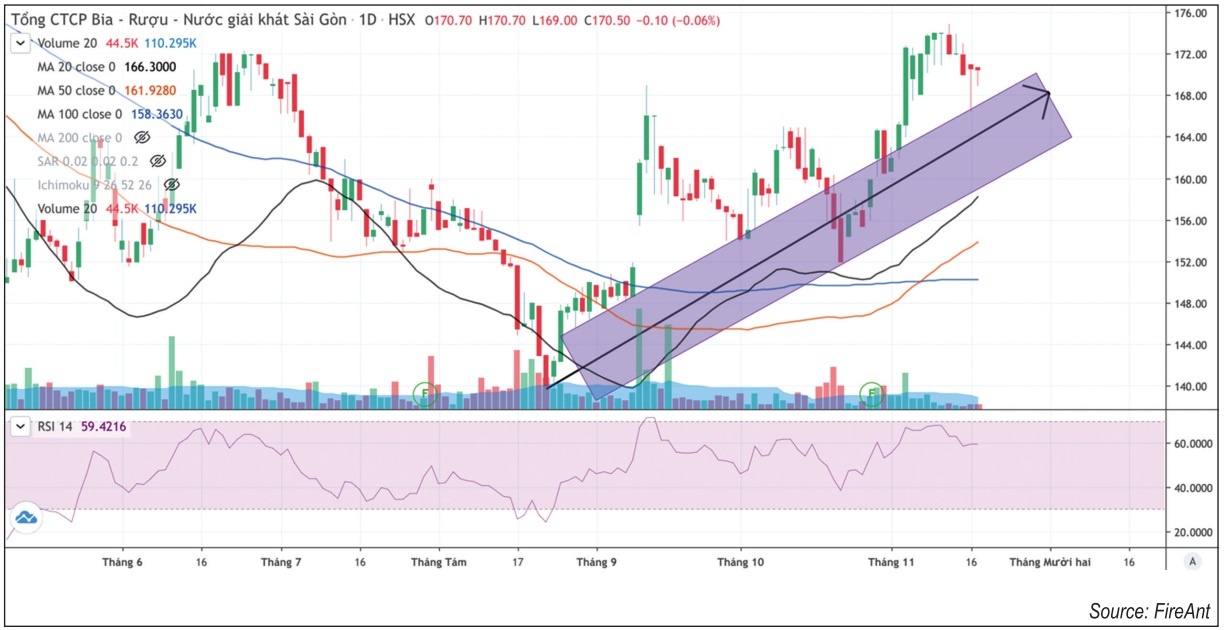This screenshot has width=1224, height=630.
Task: Open the earnings marker near Tháng Tám
Action: (x=427, y=393)
